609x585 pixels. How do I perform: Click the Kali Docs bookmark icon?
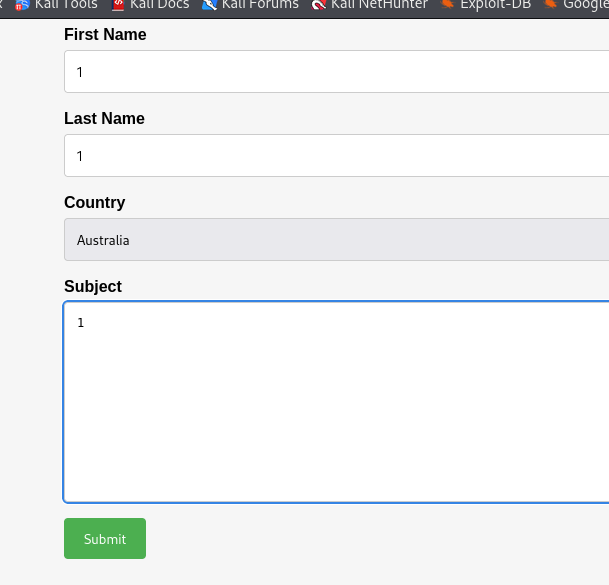click(118, 5)
